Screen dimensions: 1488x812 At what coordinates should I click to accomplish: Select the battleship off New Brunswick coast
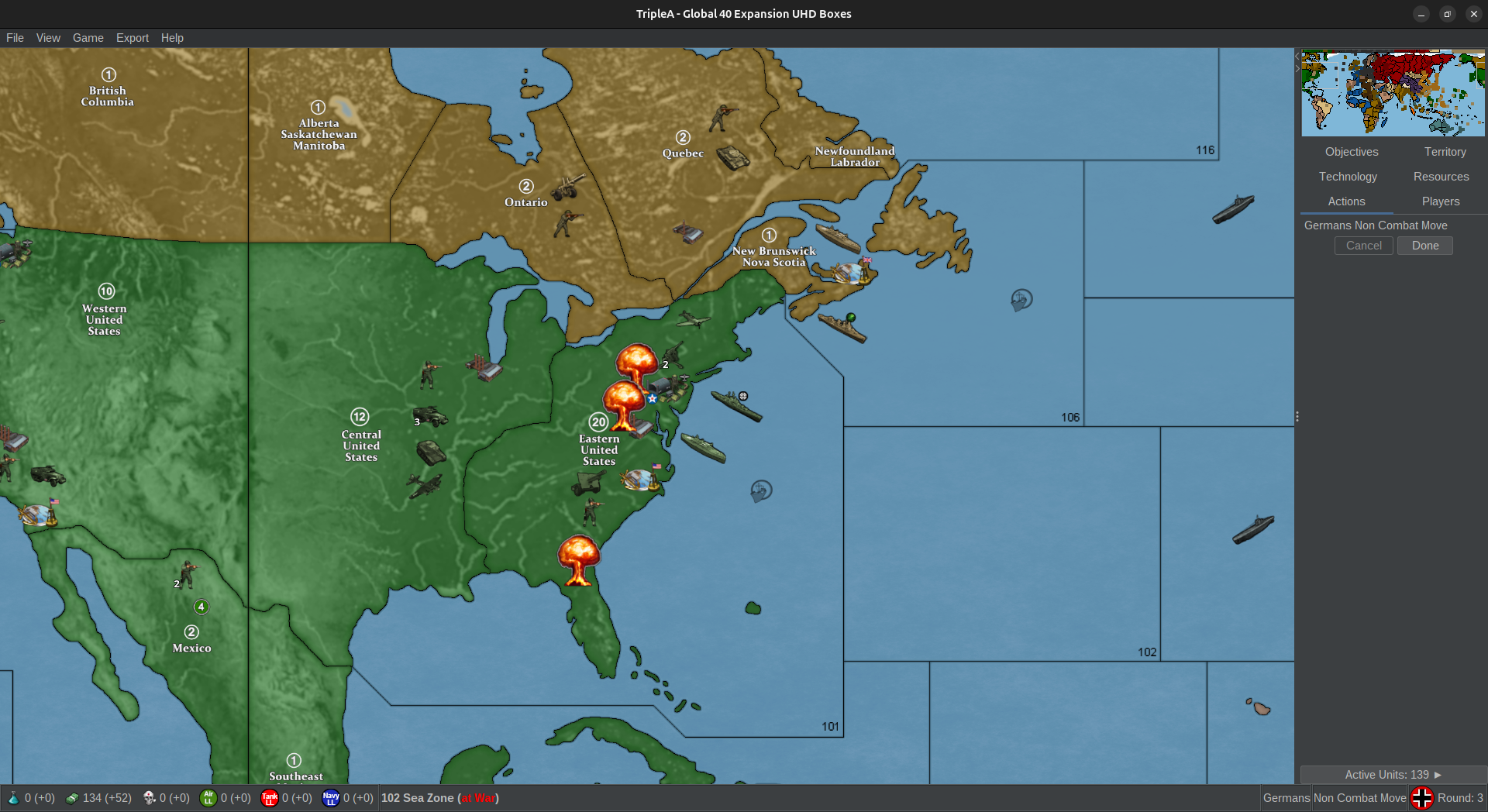coord(837,238)
